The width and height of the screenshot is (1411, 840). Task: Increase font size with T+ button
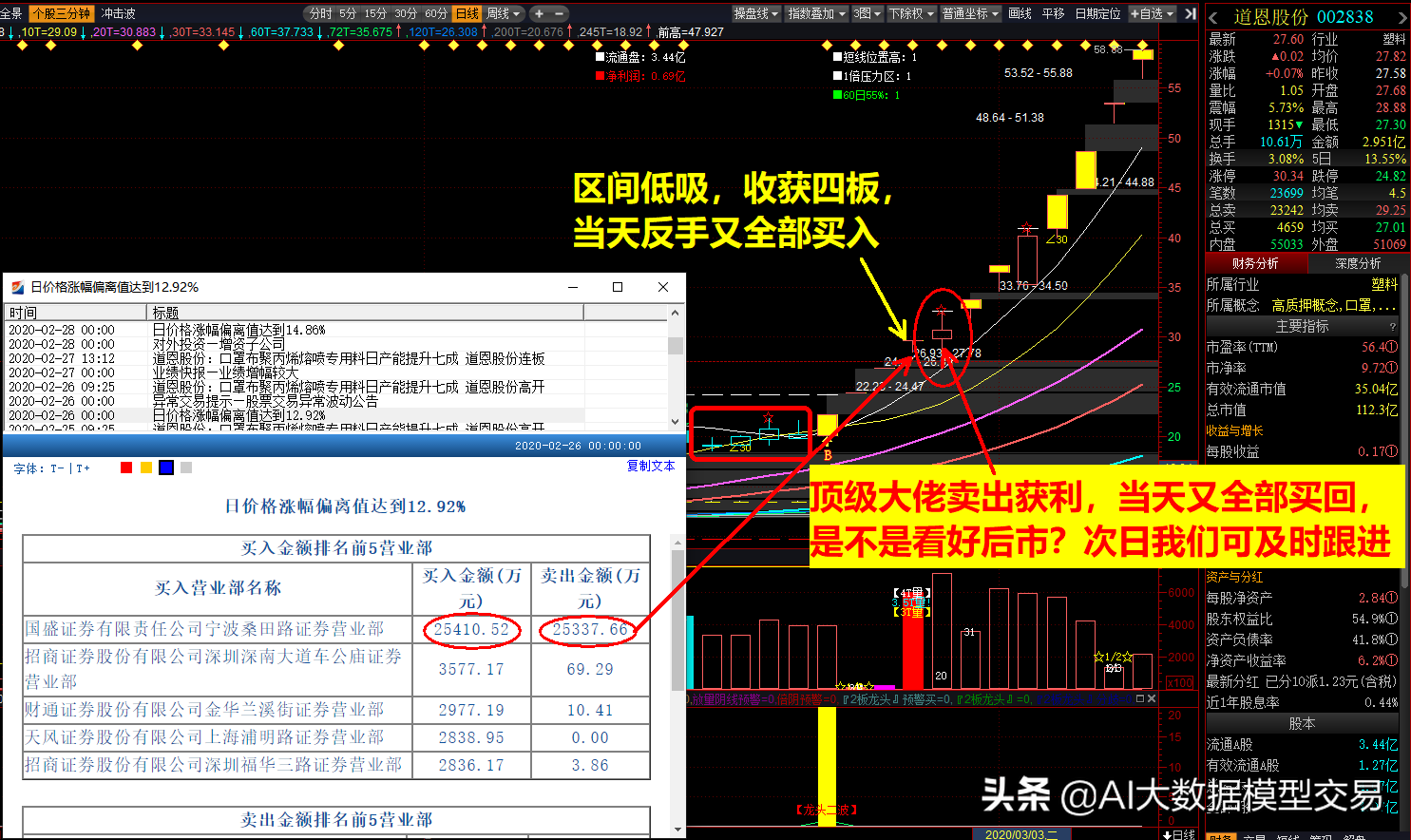[x=83, y=468]
